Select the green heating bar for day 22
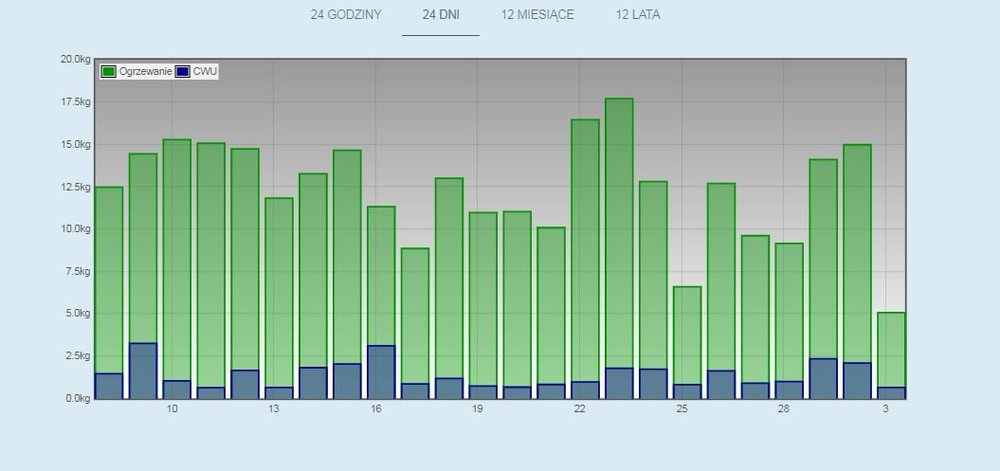The height and width of the screenshot is (471, 1000). pyautogui.click(x=584, y=250)
